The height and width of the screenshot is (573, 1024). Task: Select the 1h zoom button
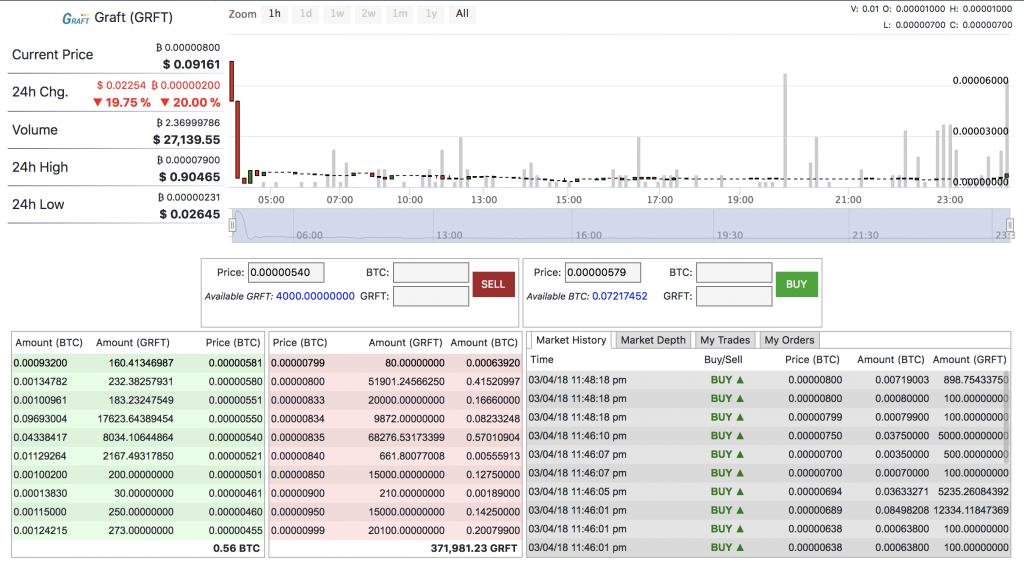pyautogui.click(x=275, y=14)
